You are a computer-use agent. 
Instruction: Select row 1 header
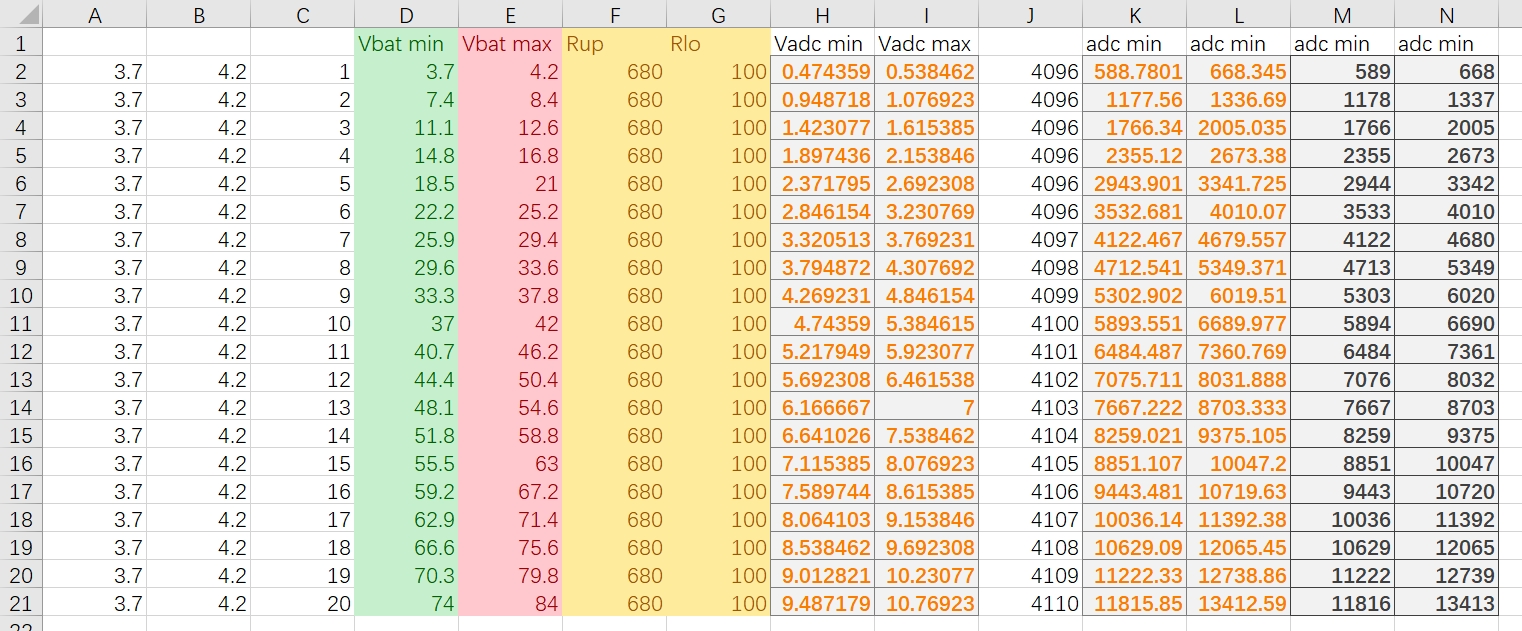[21, 44]
